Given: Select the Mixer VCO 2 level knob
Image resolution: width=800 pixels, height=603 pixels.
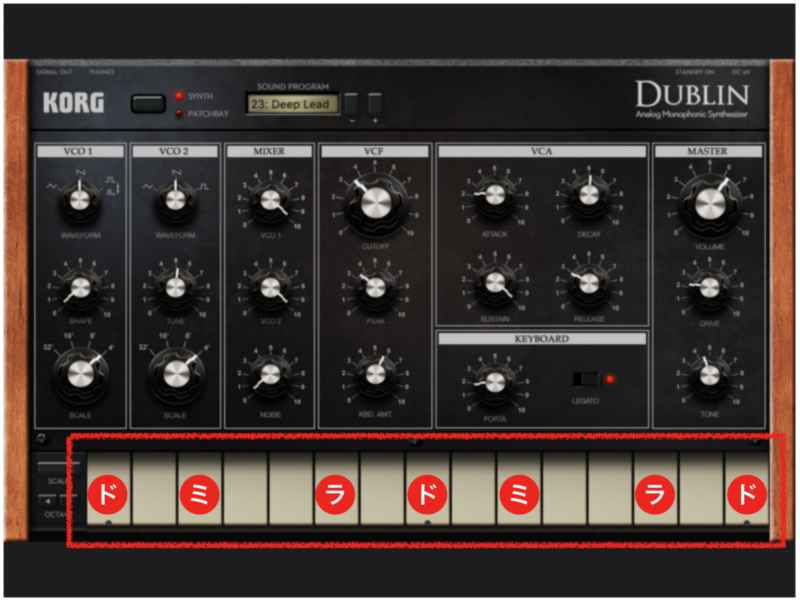Looking at the screenshot, I should pos(270,288).
